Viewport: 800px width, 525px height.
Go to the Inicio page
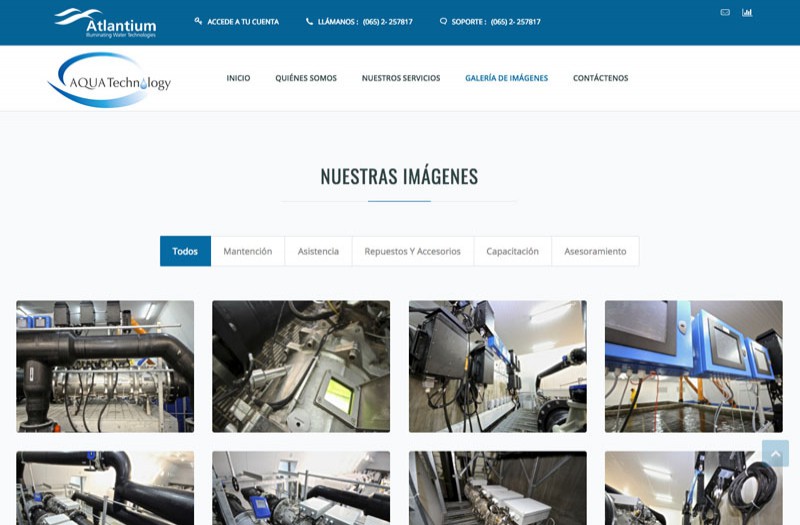click(238, 78)
